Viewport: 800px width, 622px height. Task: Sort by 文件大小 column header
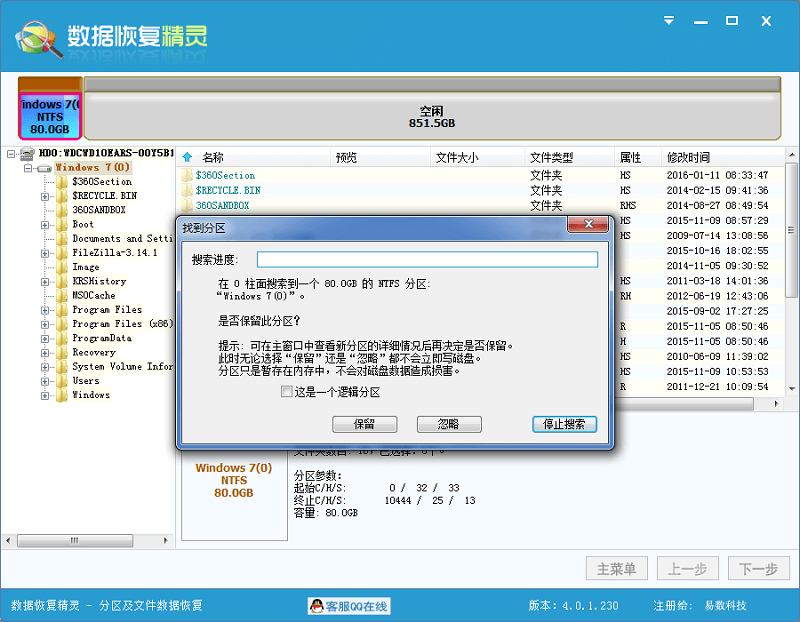(x=457, y=157)
